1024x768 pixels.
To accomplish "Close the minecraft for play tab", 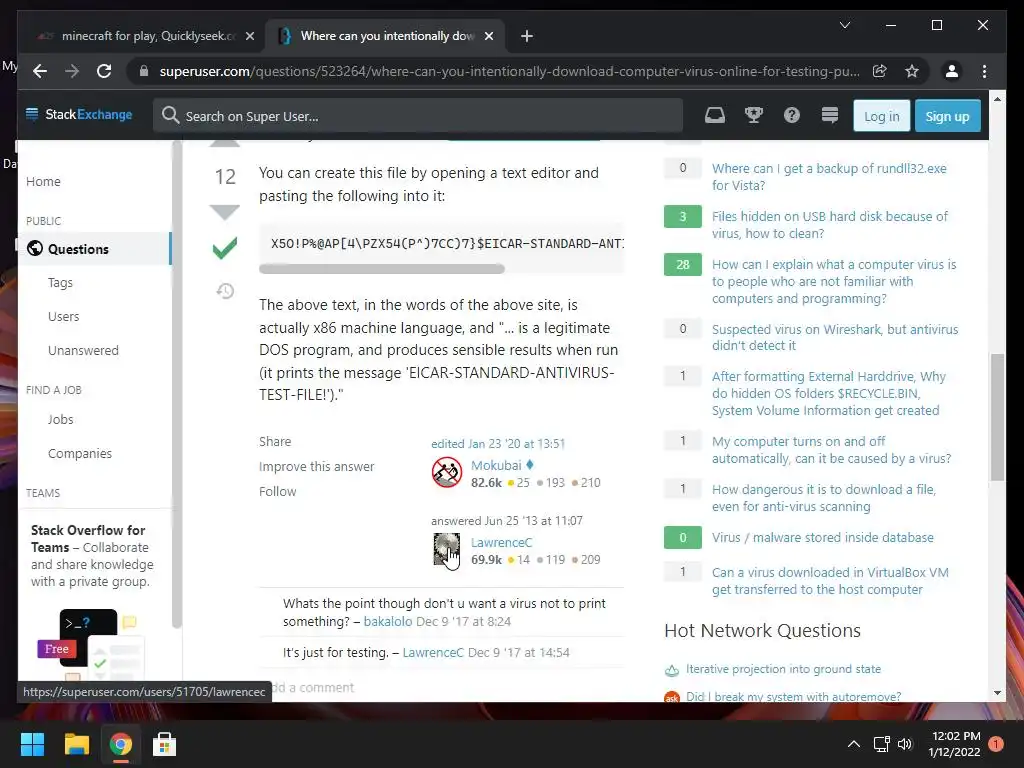I will (249, 36).
